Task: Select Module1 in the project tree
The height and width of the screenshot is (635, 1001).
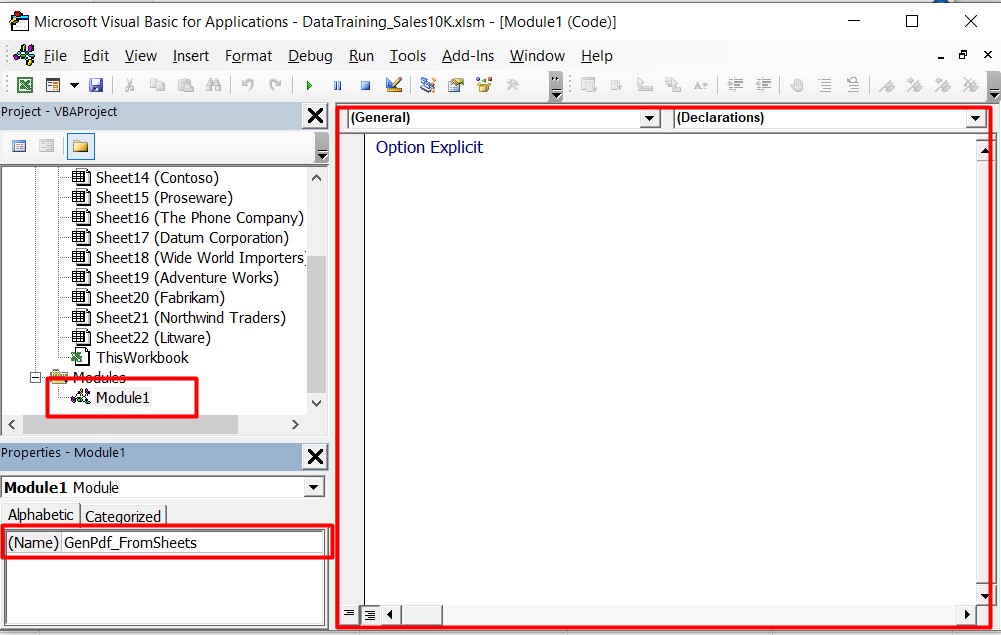Action: pos(122,398)
